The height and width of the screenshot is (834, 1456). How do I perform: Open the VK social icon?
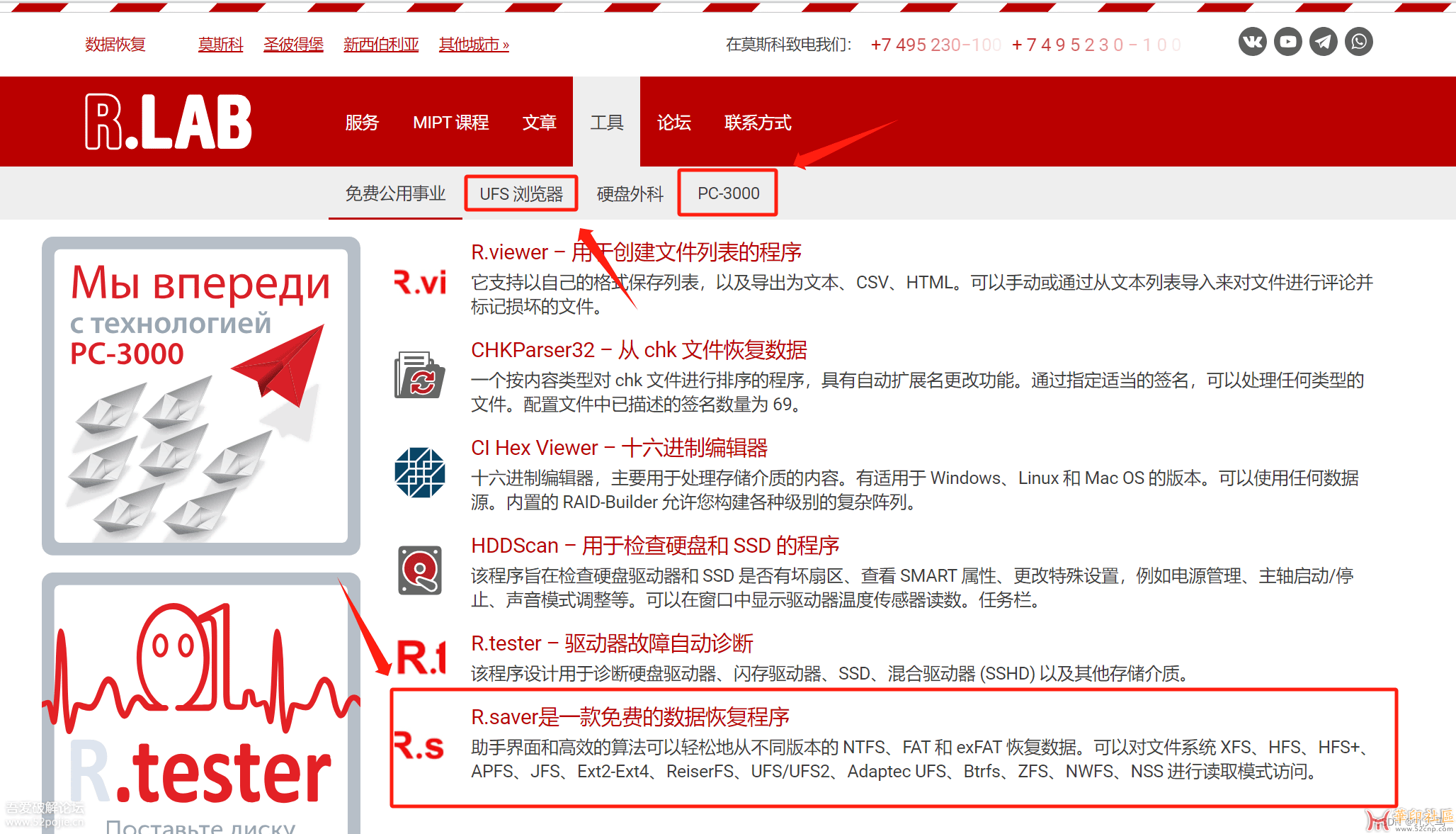[x=1252, y=42]
